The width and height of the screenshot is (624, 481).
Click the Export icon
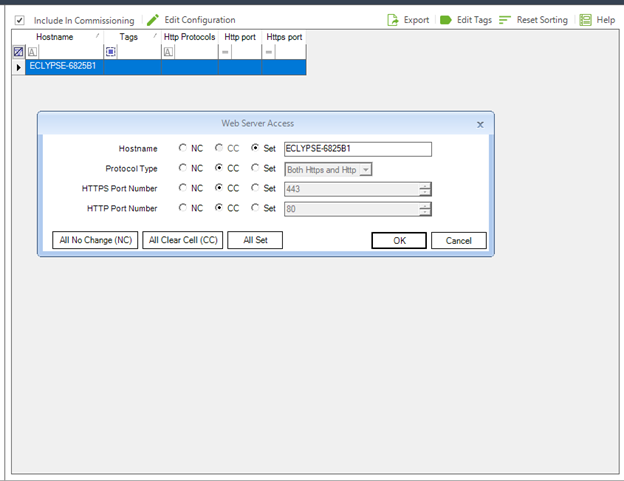[x=393, y=20]
